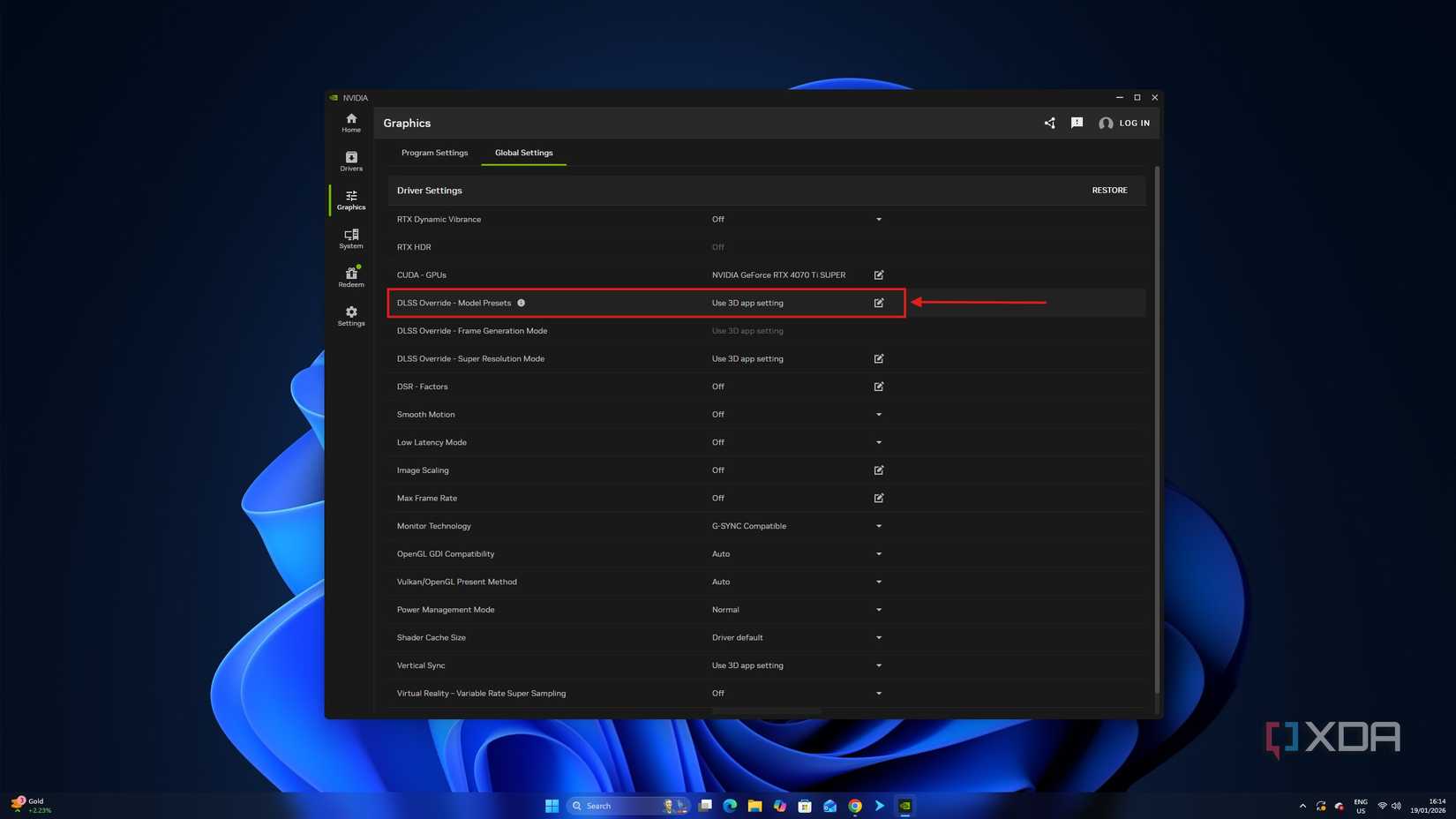Click the share icon in the header
The height and width of the screenshot is (819, 1456).
tap(1049, 123)
